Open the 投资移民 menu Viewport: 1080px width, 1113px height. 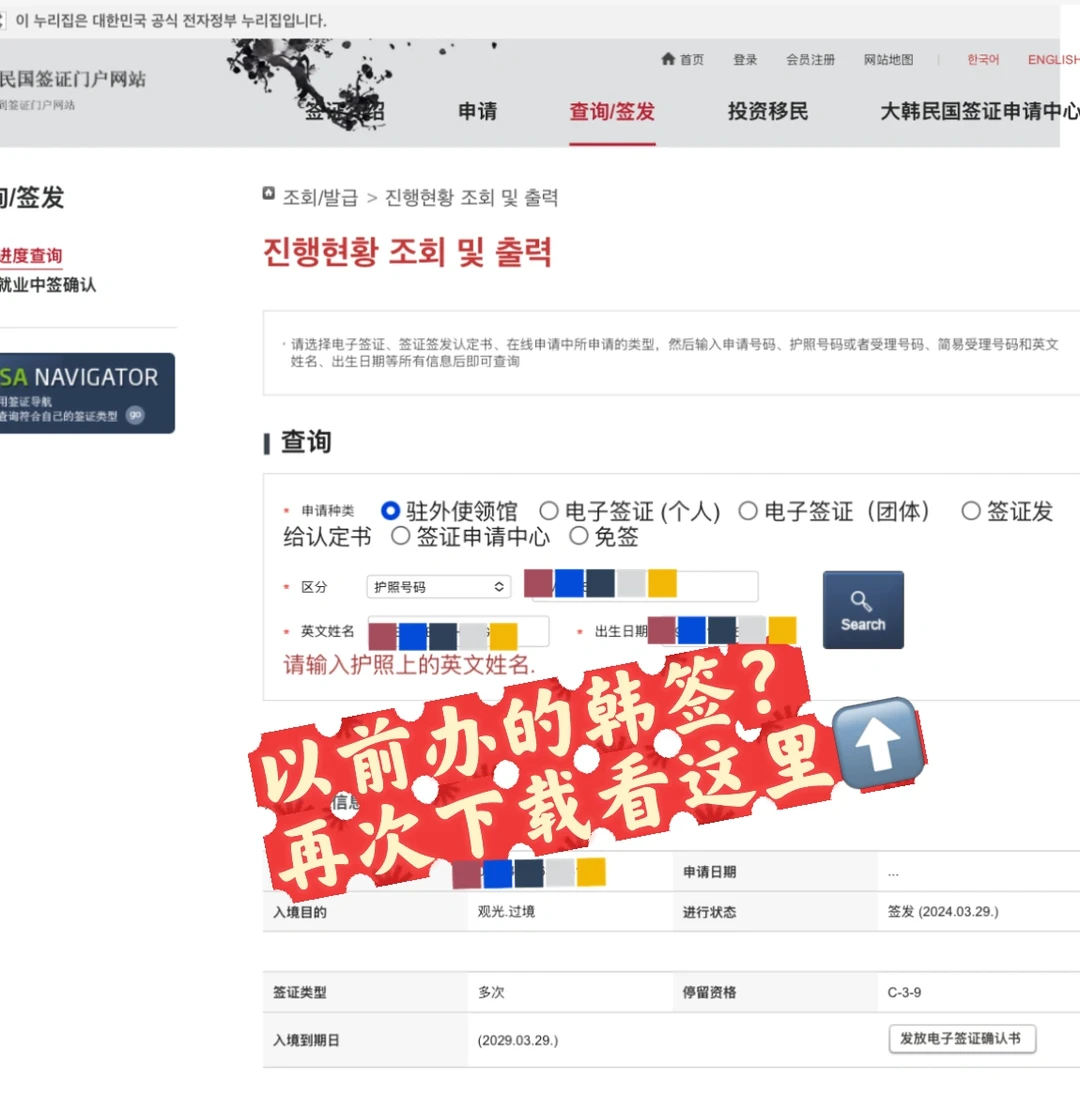766,112
